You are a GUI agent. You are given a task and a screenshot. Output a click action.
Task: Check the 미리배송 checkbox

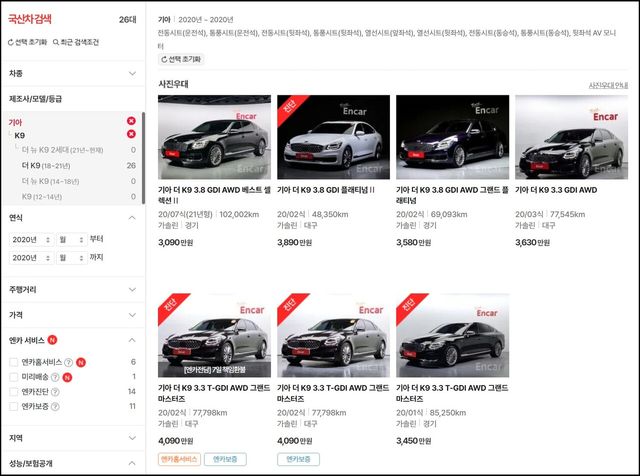(x=13, y=377)
